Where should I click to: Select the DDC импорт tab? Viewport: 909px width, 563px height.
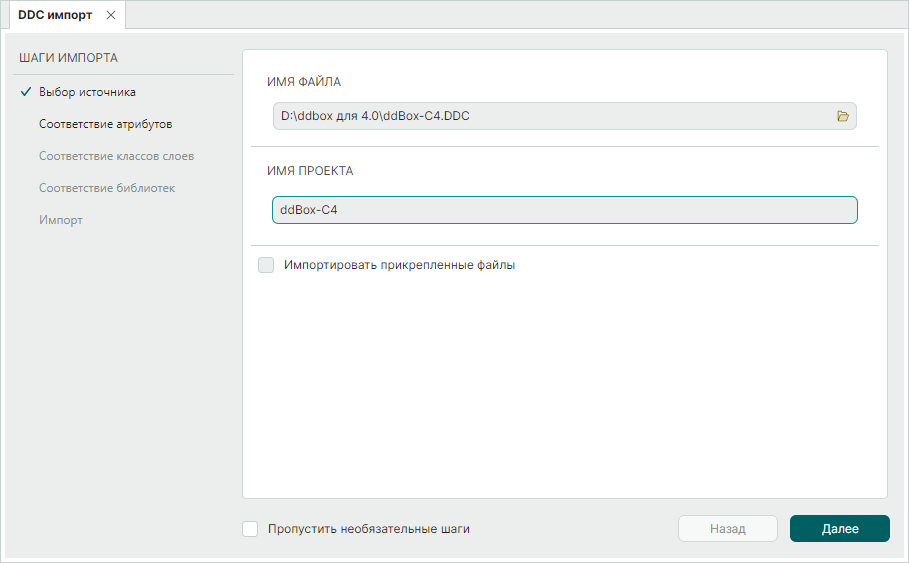pos(55,15)
